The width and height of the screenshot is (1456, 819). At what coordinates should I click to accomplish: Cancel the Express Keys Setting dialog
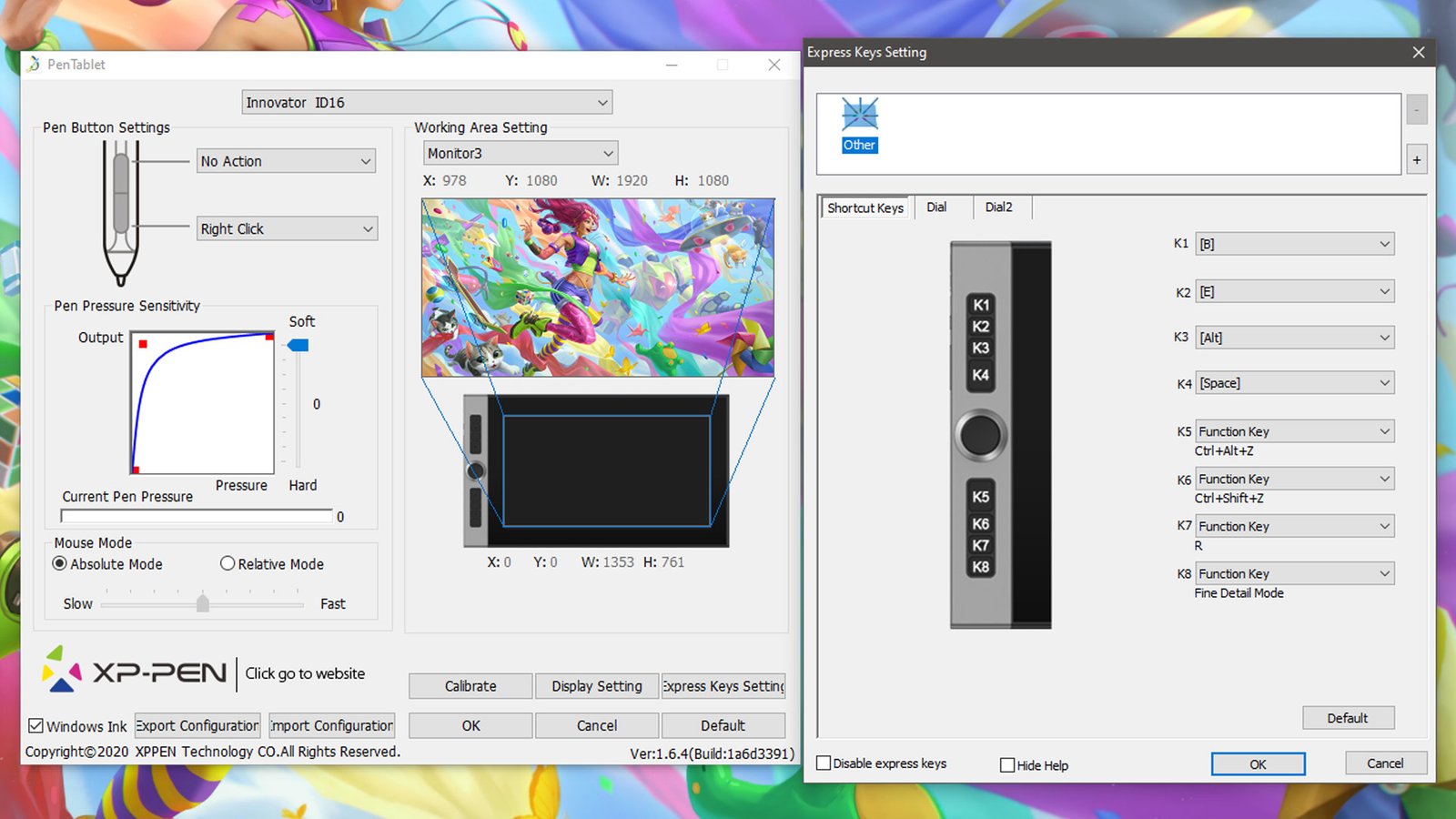(1385, 763)
